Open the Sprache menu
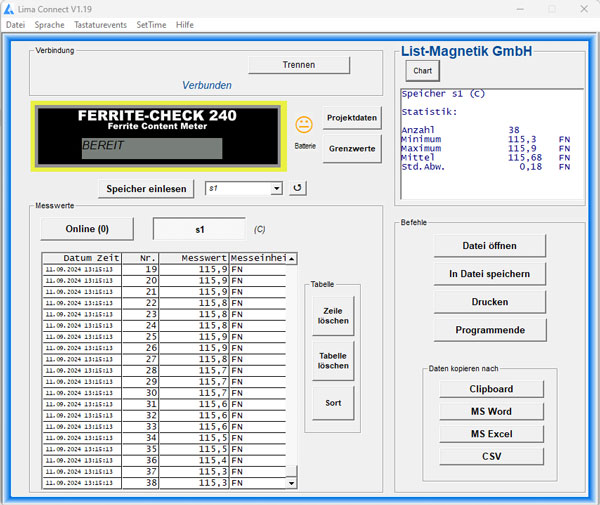 (48, 24)
